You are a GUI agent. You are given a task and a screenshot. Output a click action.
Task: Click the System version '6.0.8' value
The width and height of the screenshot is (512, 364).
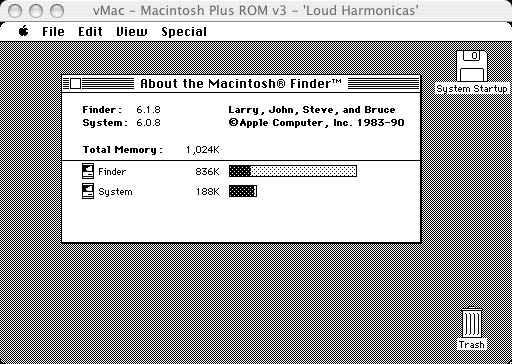click(148, 123)
